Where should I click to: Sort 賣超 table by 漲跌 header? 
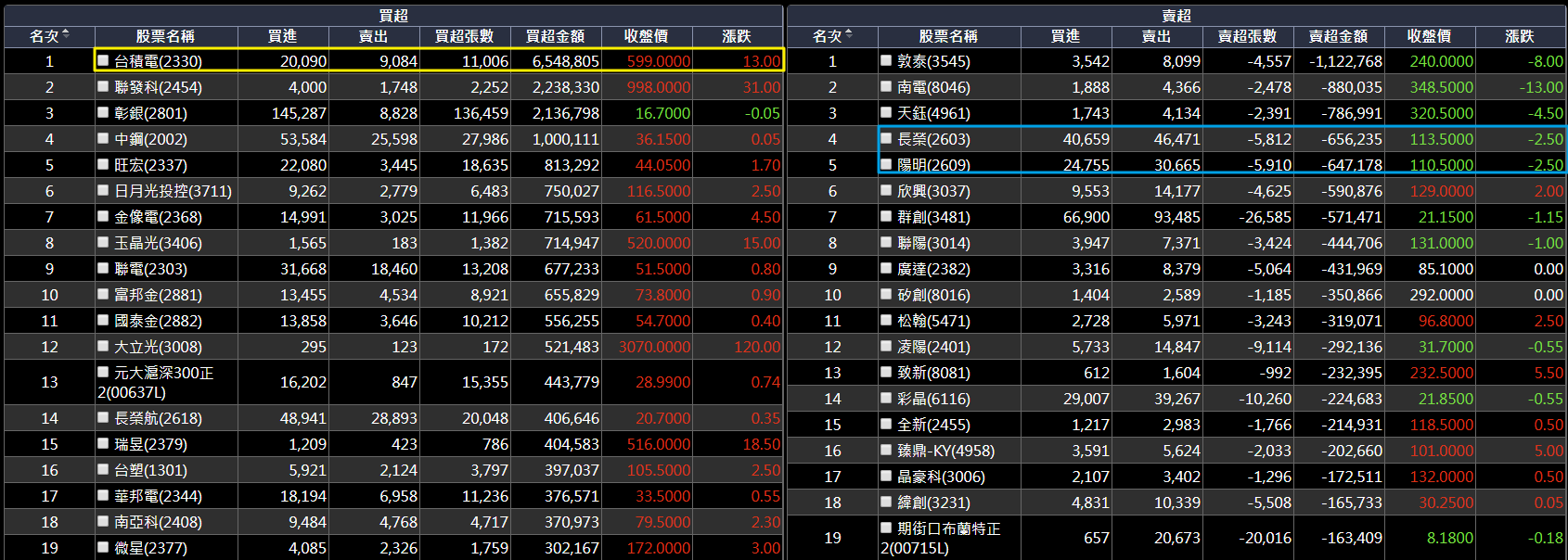[x=1520, y=36]
